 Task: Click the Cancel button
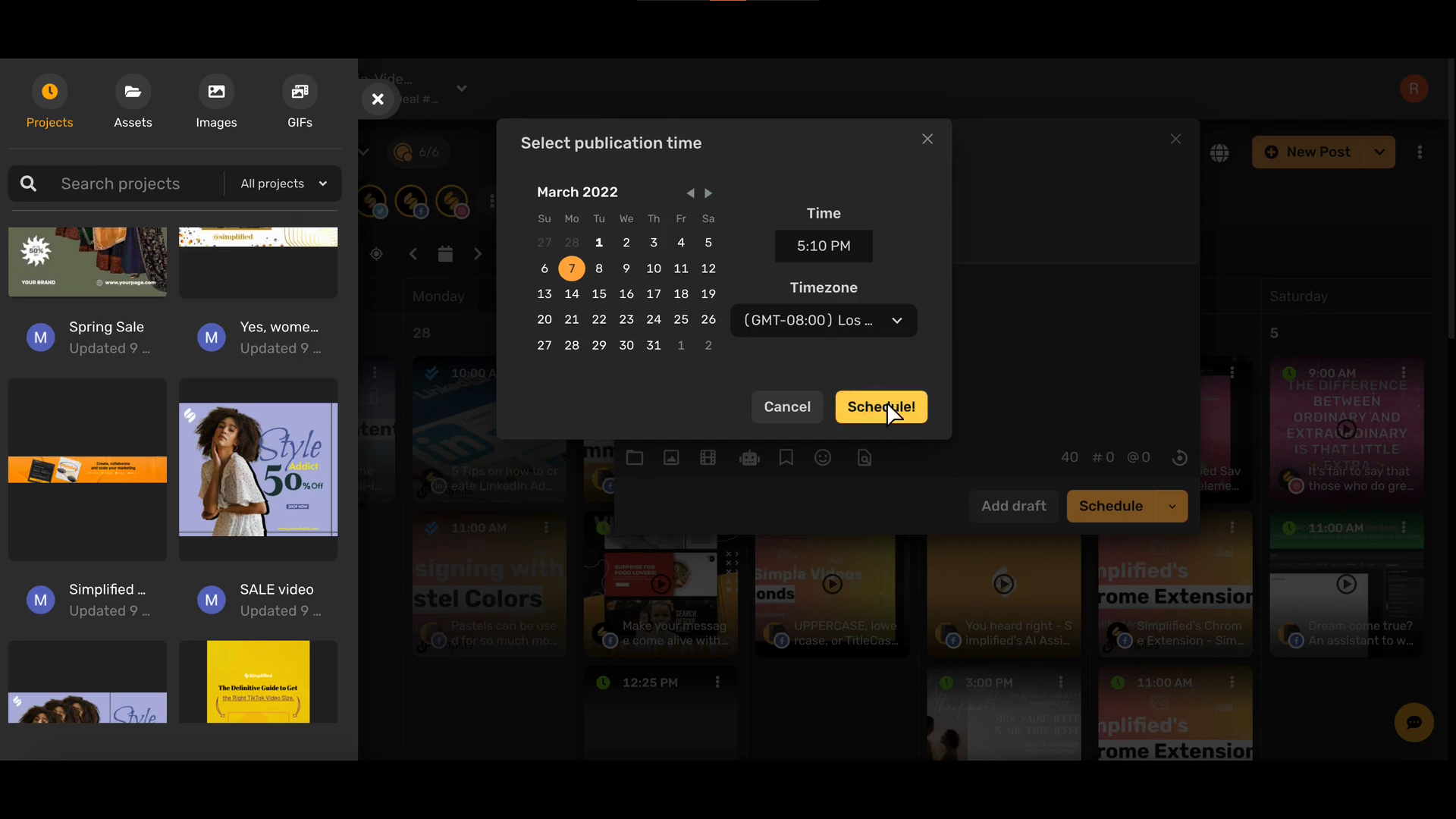pyautogui.click(x=787, y=407)
